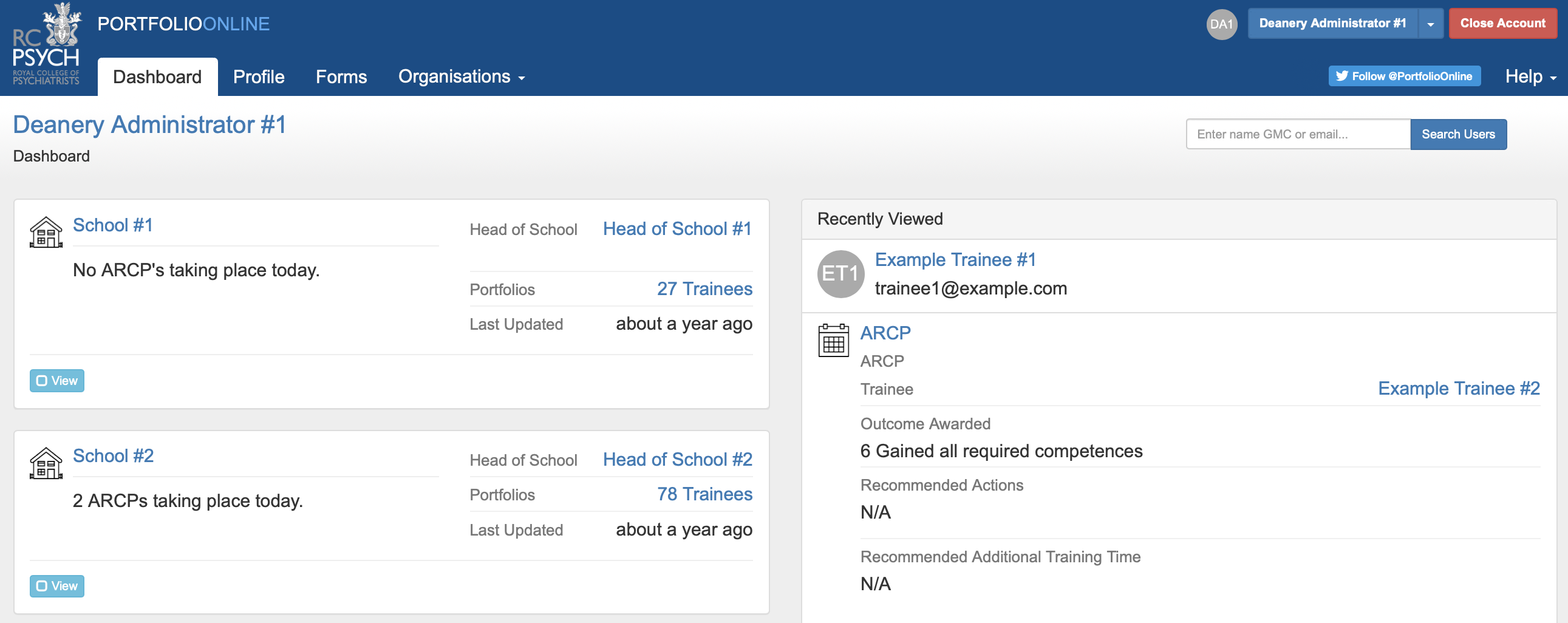The image size is (1568, 623).
Task: Focus the name GMC or email search field
Action: 1297,134
